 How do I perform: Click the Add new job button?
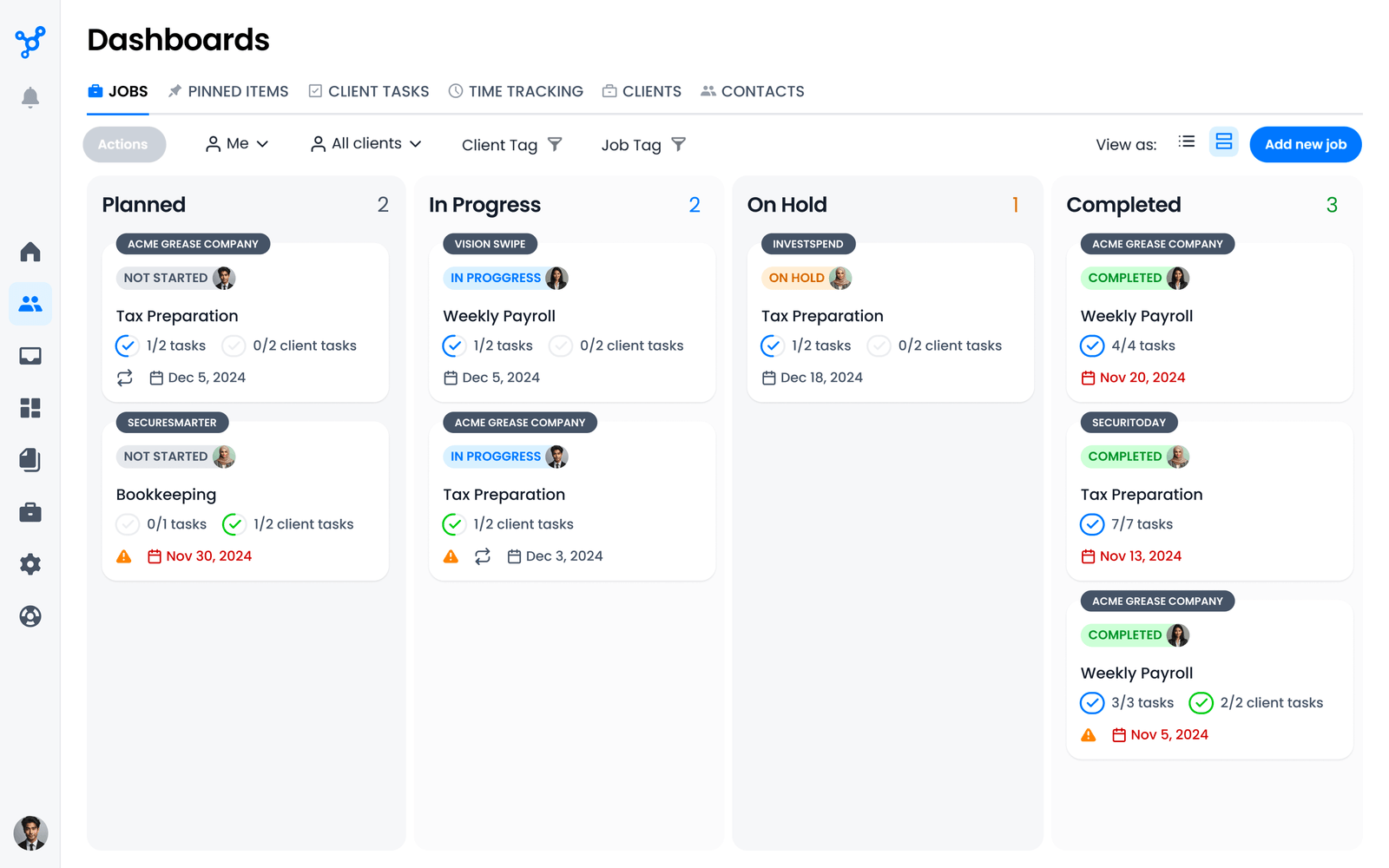pyautogui.click(x=1305, y=144)
